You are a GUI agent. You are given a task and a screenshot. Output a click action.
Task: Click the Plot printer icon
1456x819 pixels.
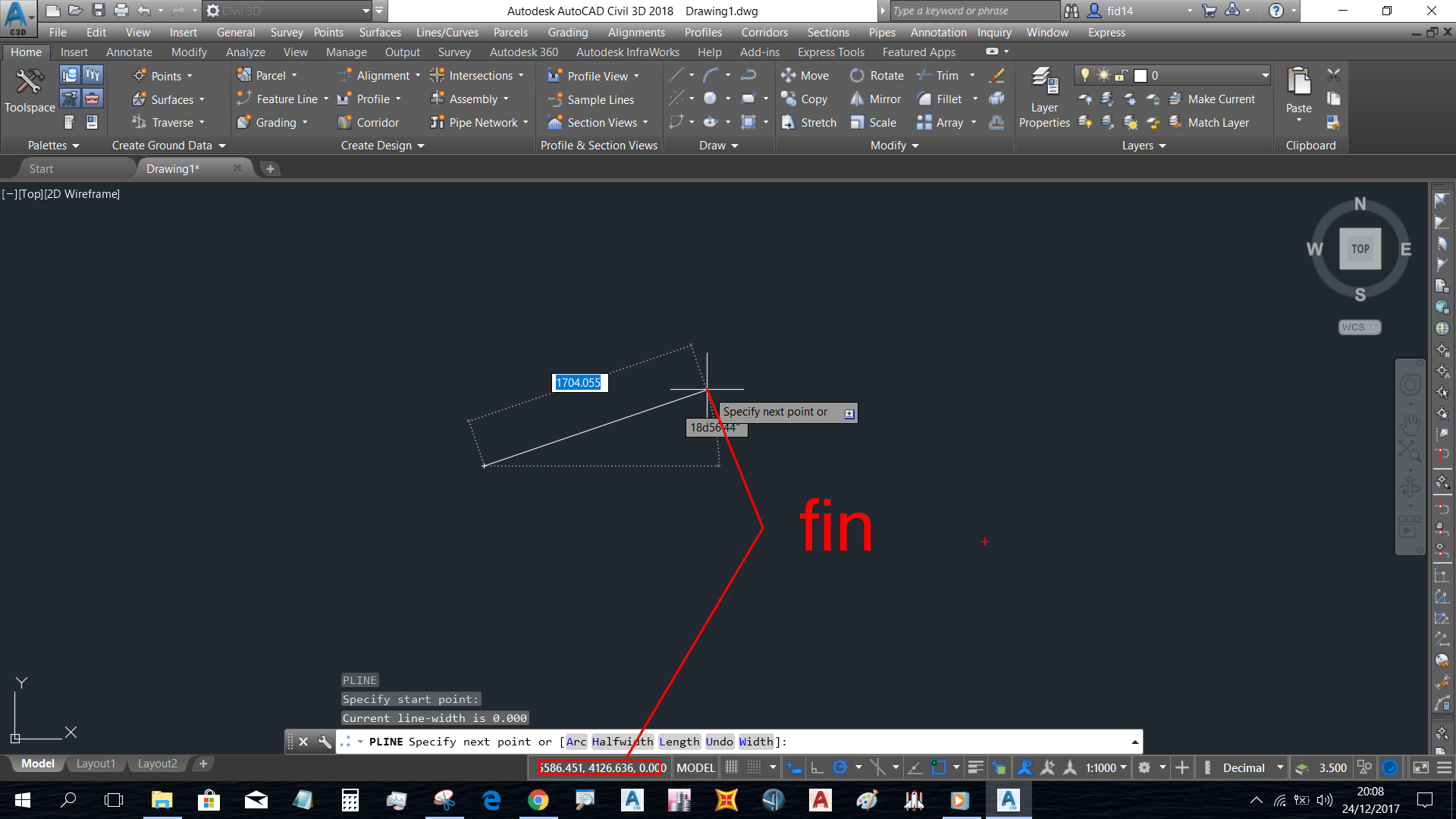(121, 11)
